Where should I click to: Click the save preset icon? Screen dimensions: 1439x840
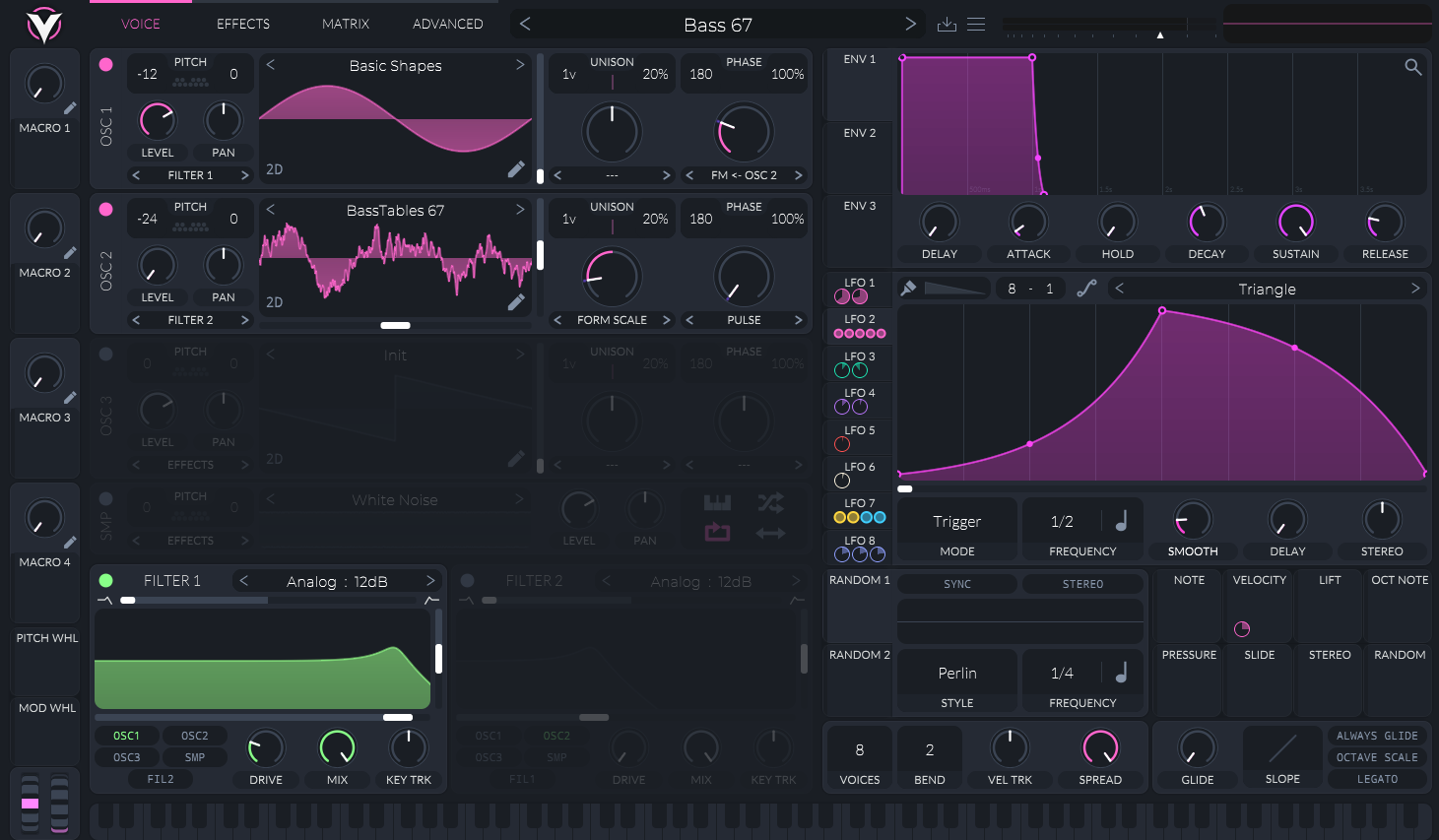(947, 25)
